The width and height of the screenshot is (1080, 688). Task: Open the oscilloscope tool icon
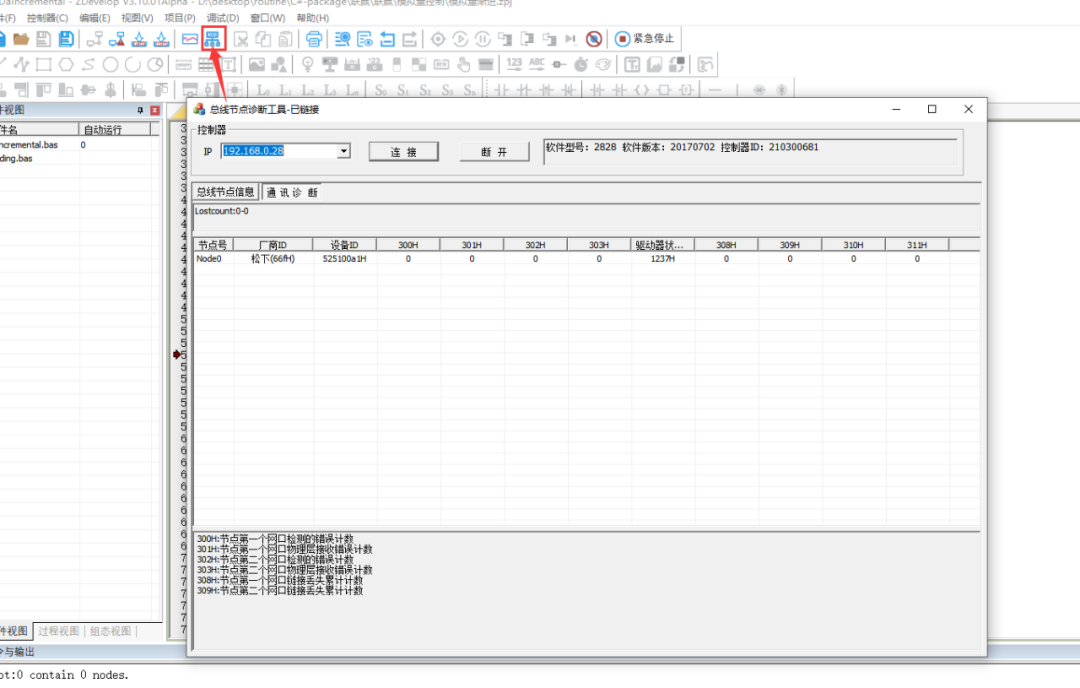pos(190,39)
